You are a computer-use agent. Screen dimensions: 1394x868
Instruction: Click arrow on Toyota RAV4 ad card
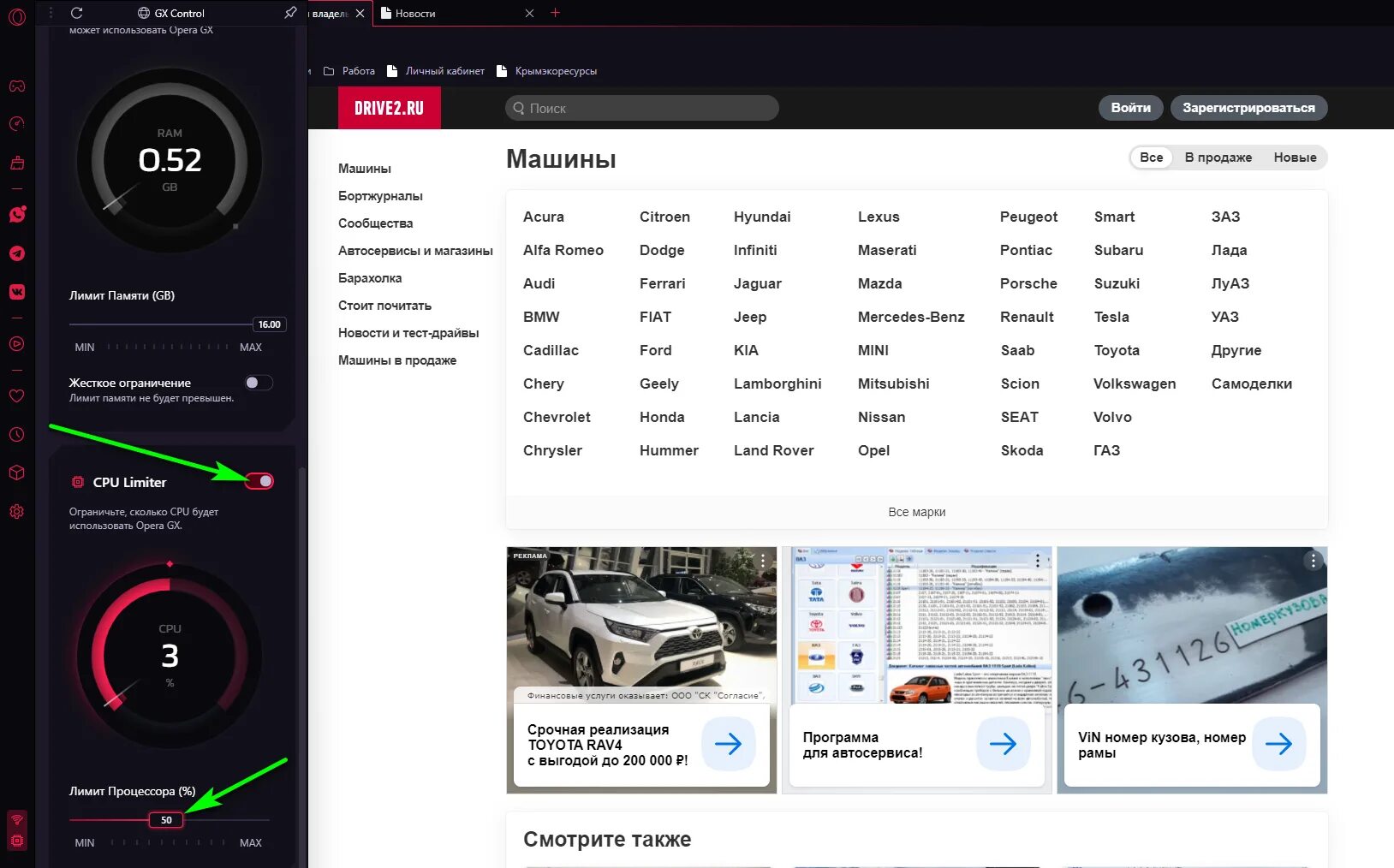pyautogui.click(x=729, y=744)
